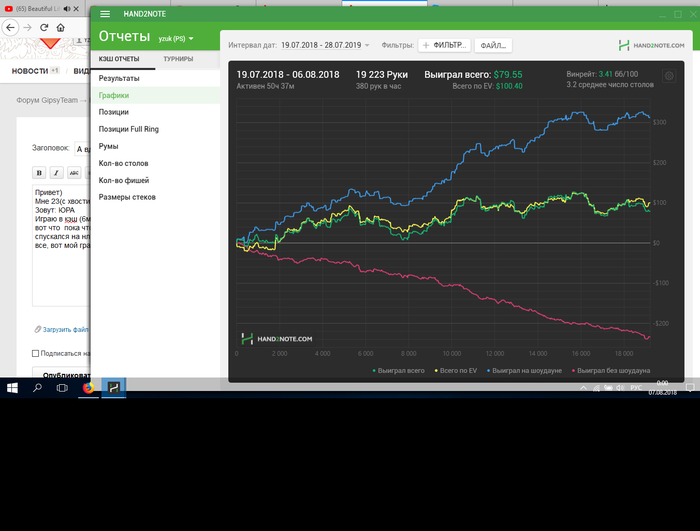Close the YouTube browser tab

click(76, 8)
